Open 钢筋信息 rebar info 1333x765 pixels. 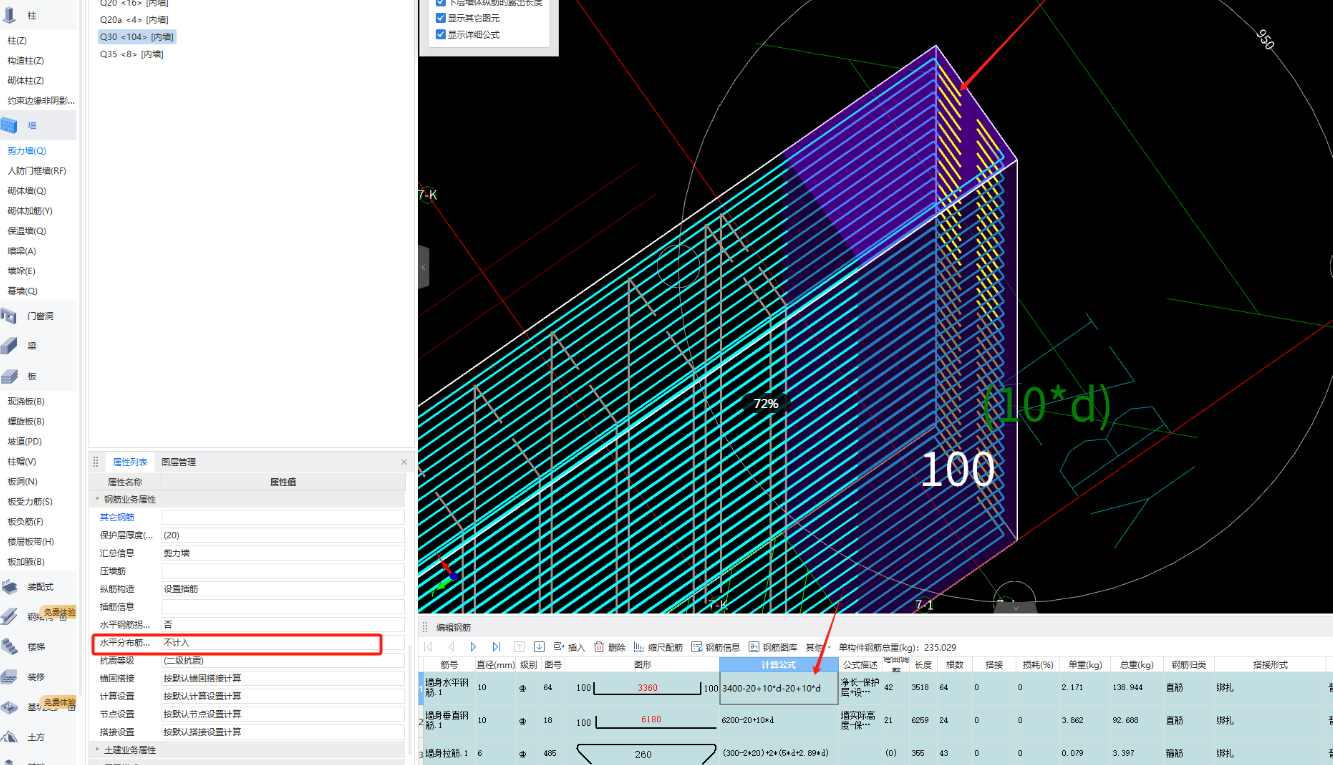(x=716, y=647)
